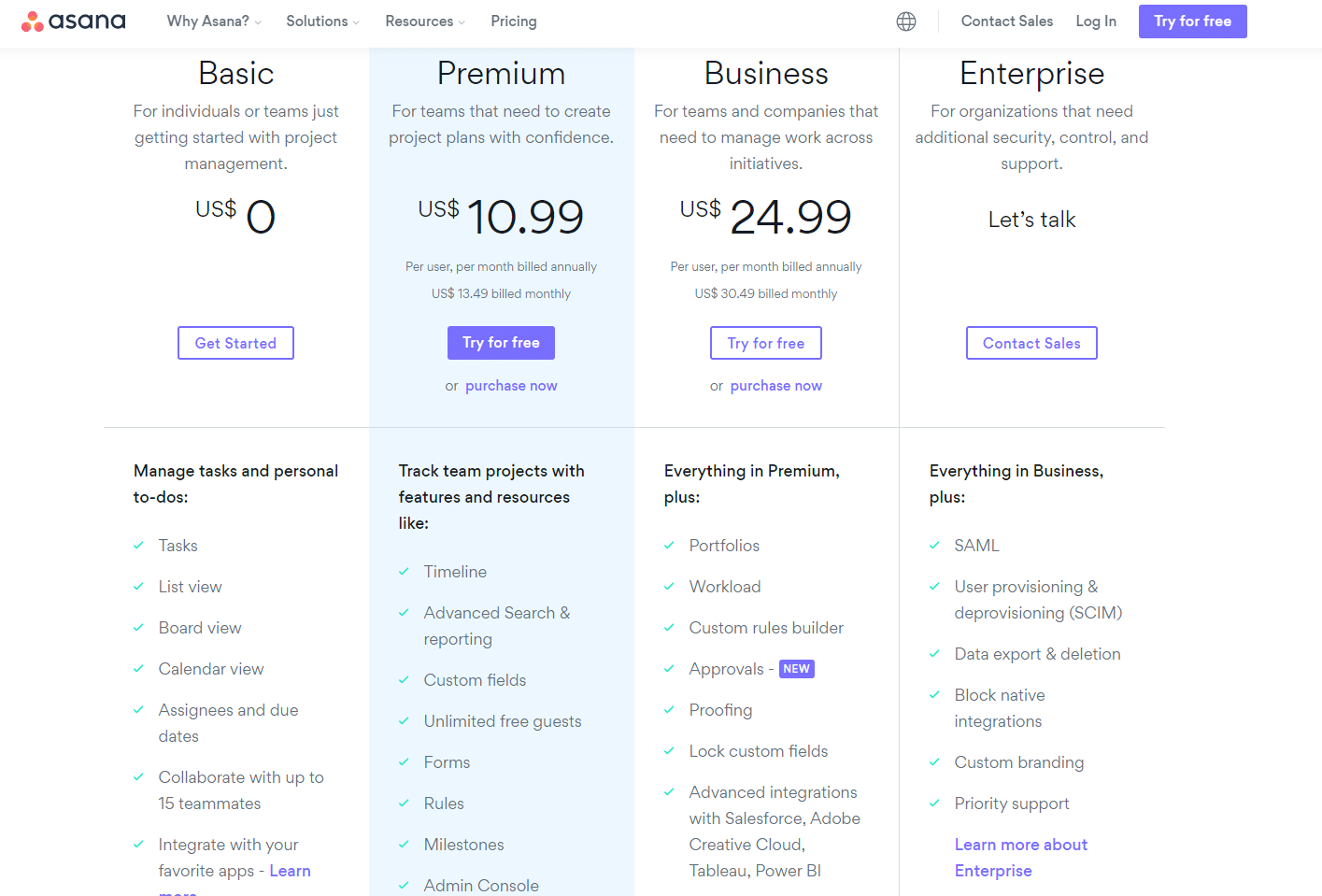Select the Pricing menu item
Image resolution: width=1322 pixels, height=896 pixels.
click(x=513, y=21)
